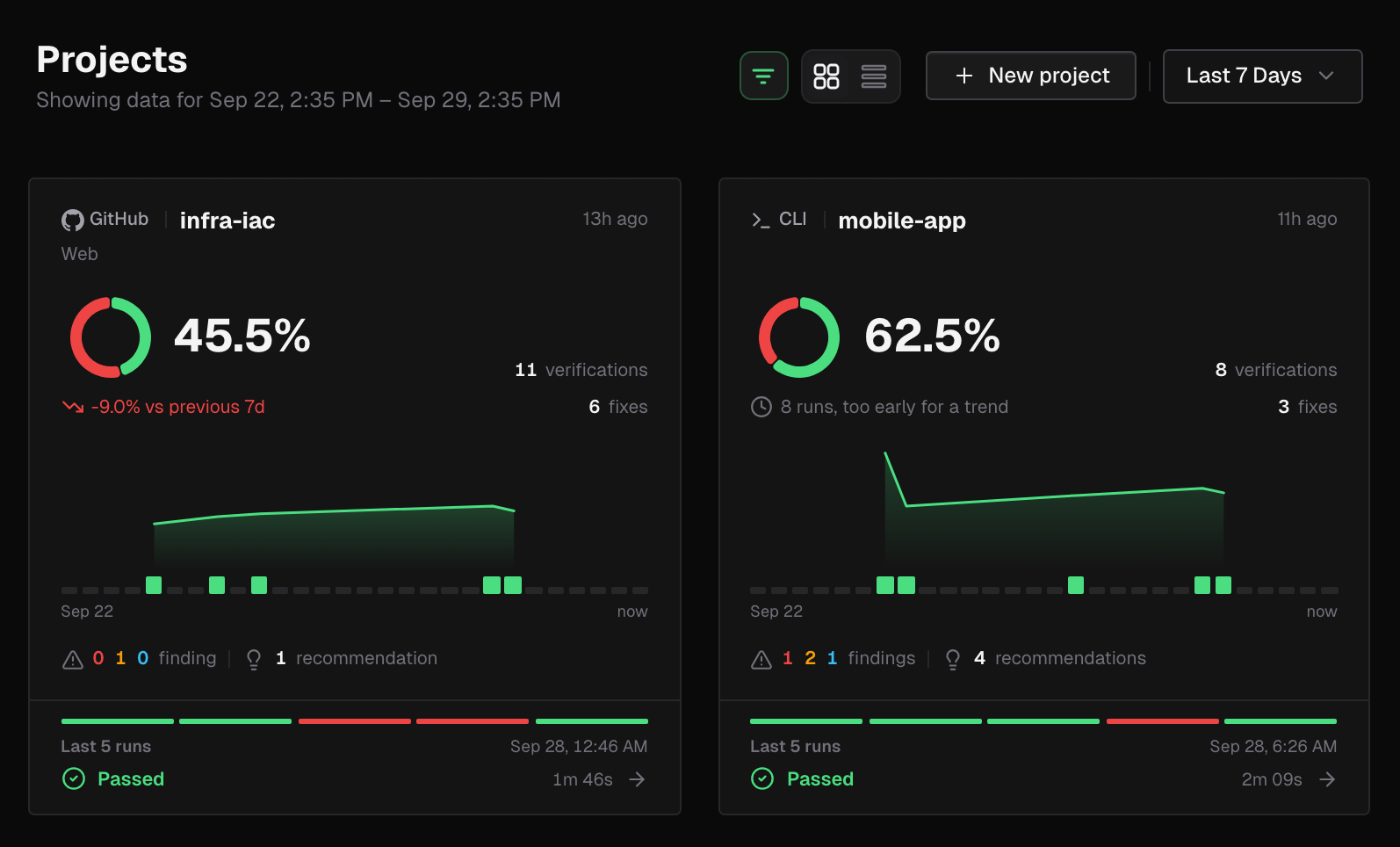Viewport: 1400px width, 847px height.
Task: Click infra-iac findings warning triangle icon
Action: (x=73, y=659)
